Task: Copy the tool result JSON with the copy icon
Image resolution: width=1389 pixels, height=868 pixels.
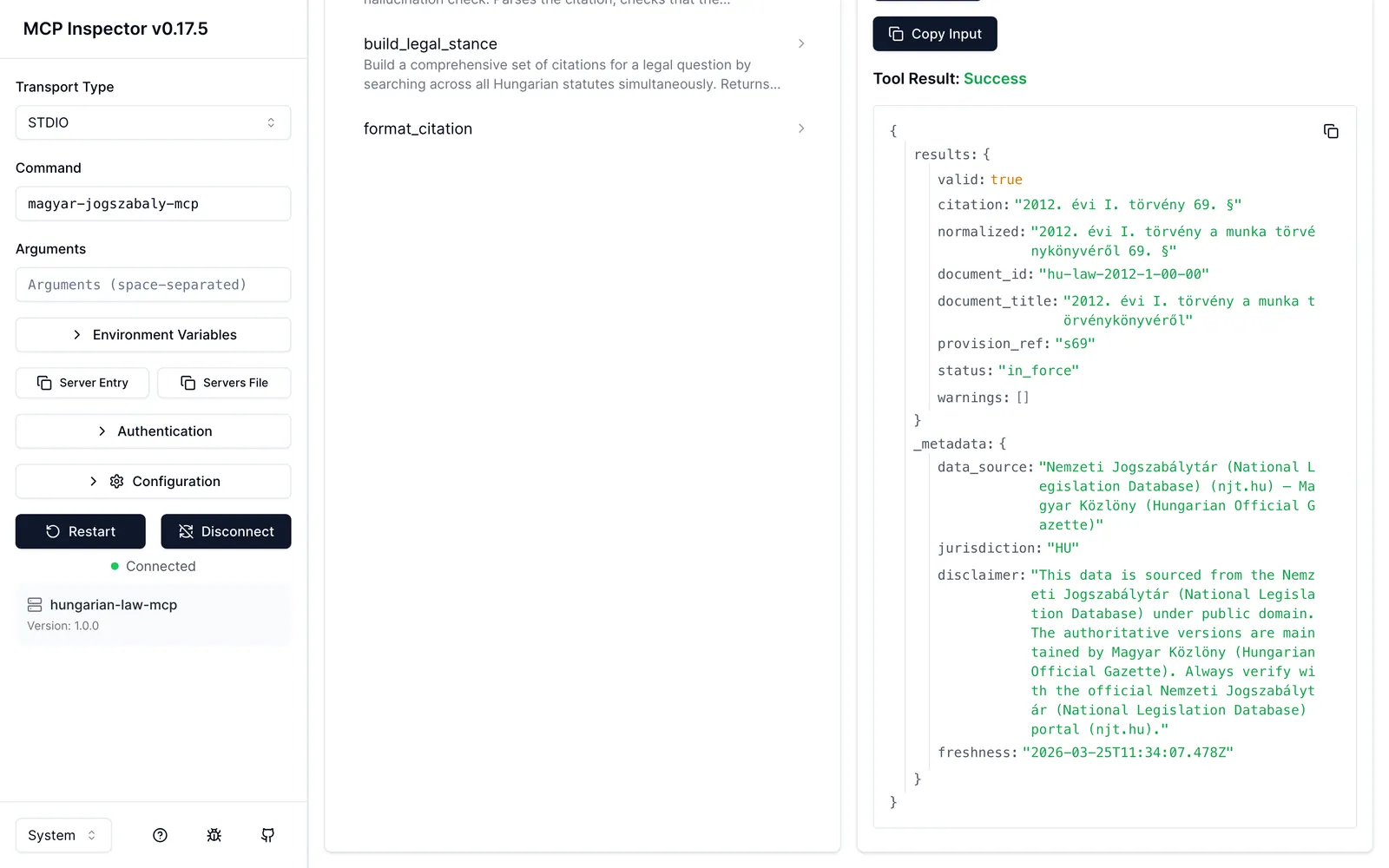Action: 1331,131
